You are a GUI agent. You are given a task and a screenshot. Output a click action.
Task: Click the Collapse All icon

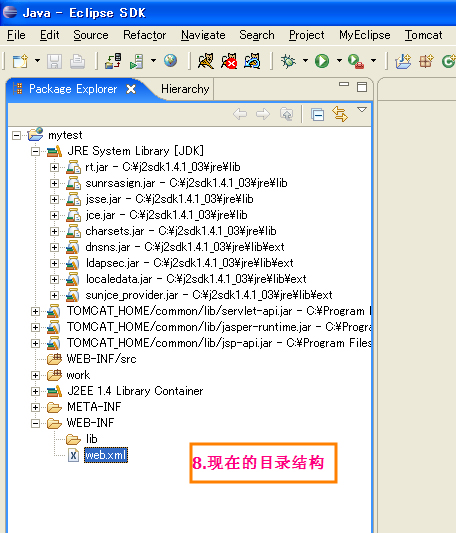pos(317,115)
